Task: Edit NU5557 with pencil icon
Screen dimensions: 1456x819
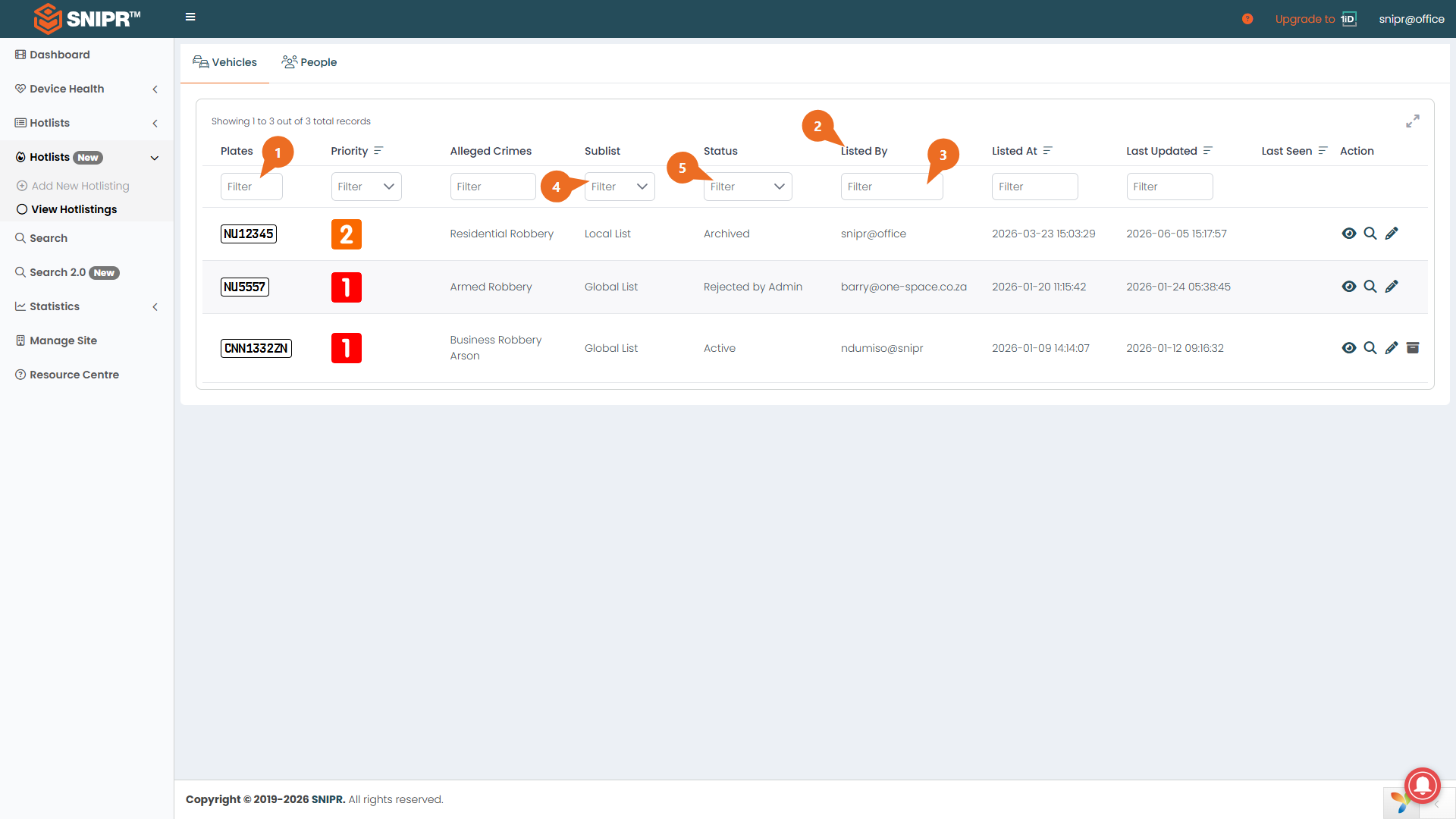Action: pos(1392,287)
